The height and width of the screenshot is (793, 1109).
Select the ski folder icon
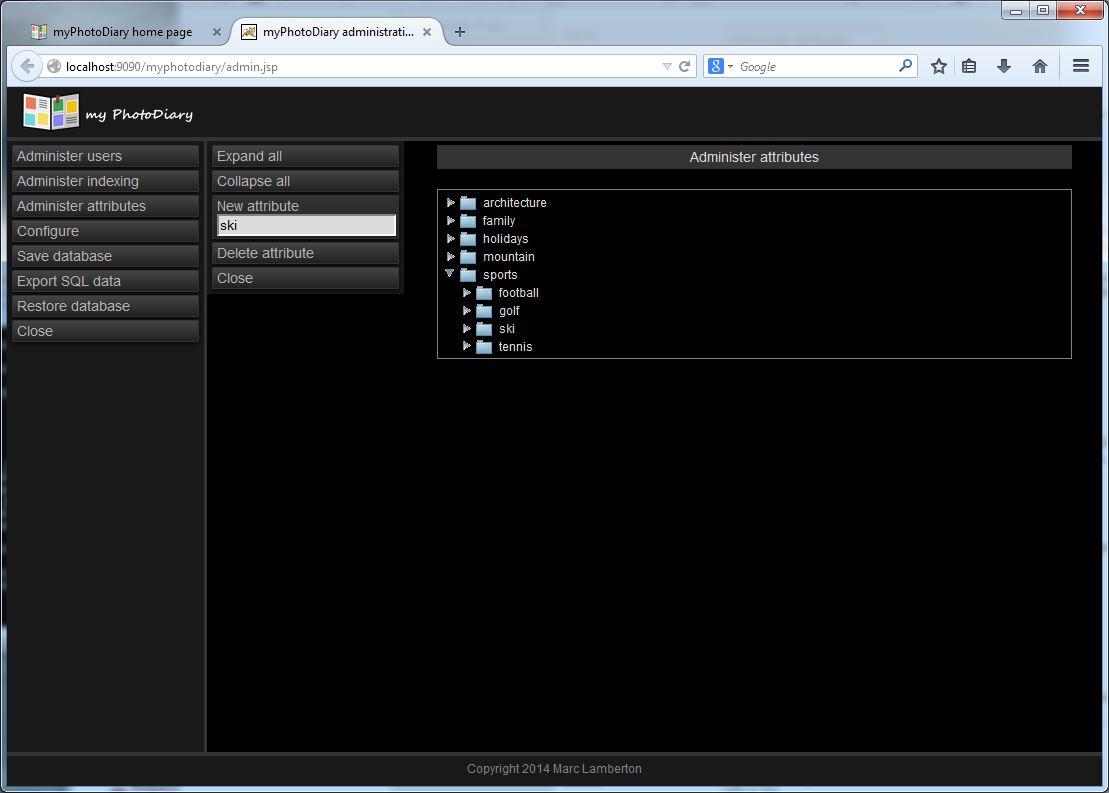click(x=484, y=329)
